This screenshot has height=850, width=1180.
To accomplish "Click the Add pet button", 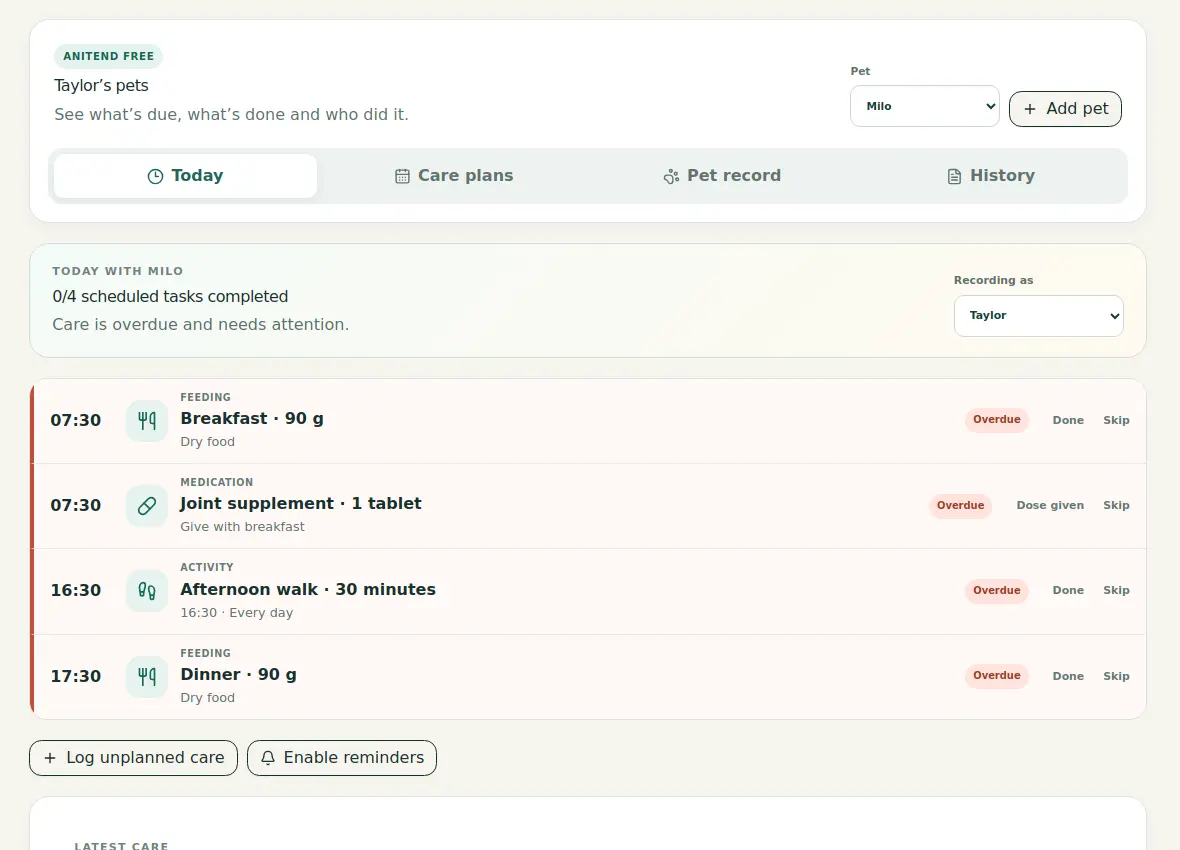I will click(x=1065, y=109).
